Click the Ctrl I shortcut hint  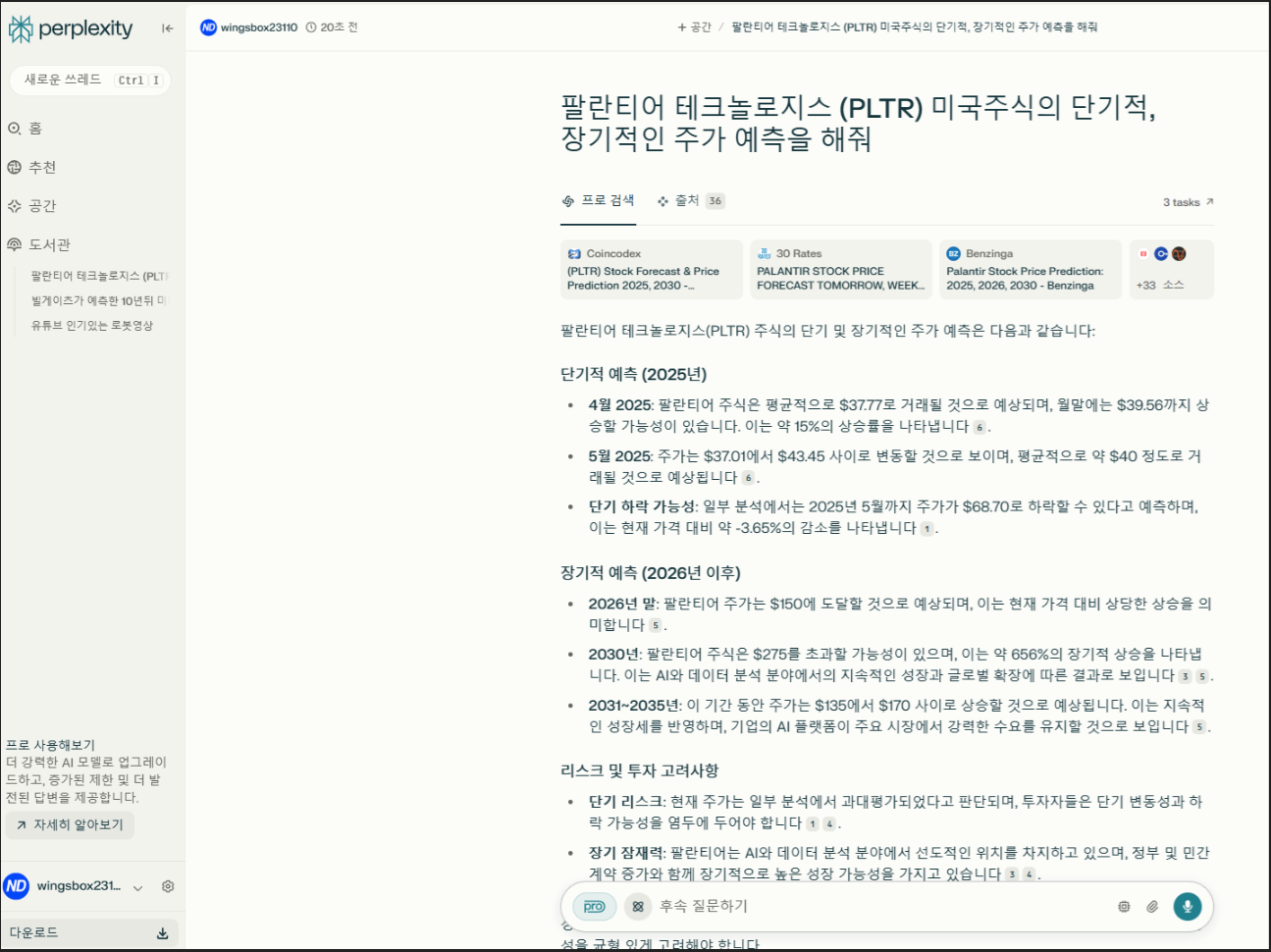click(x=138, y=80)
